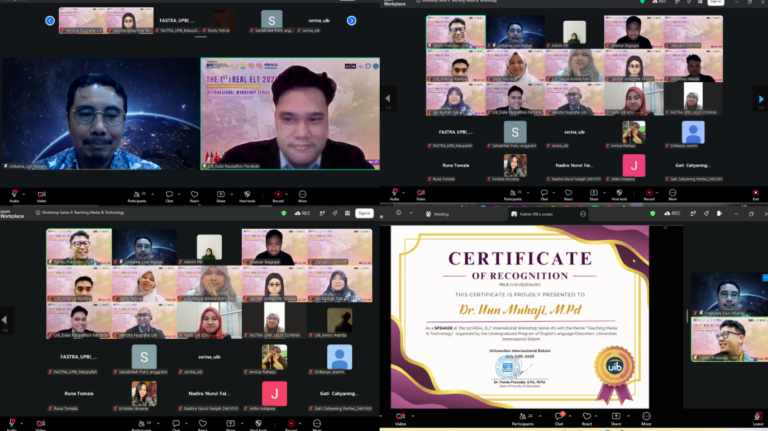Open the dropdown arrow beside the info icon
This screenshot has height=431, width=768.
(x=411, y=214)
